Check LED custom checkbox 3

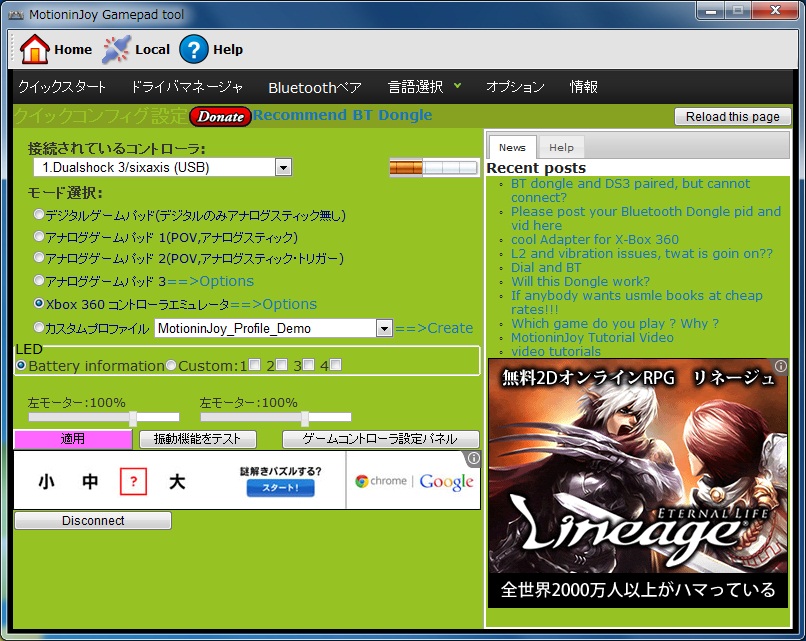(x=308, y=364)
